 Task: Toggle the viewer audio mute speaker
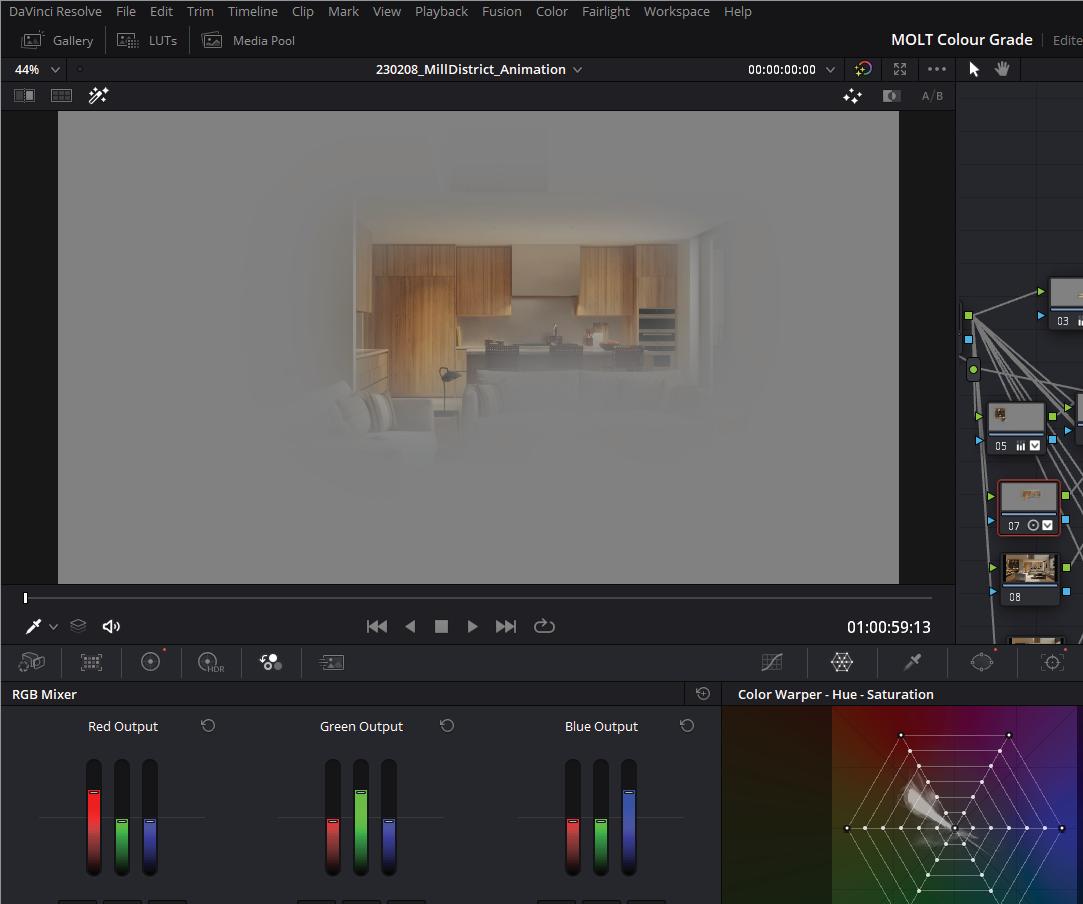click(x=111, y=626)
